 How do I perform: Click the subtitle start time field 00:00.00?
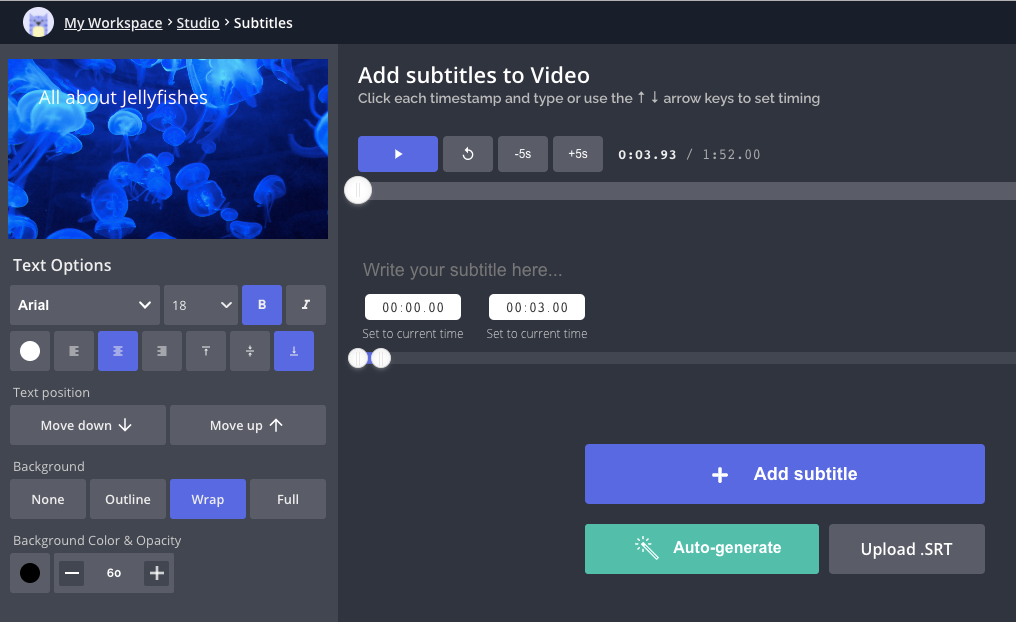[412, 307]
